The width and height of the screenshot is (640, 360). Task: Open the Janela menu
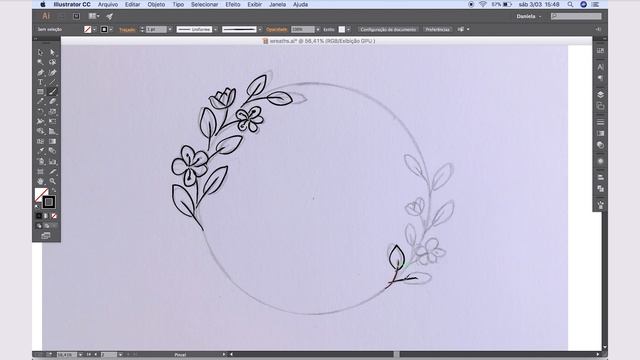277,4
